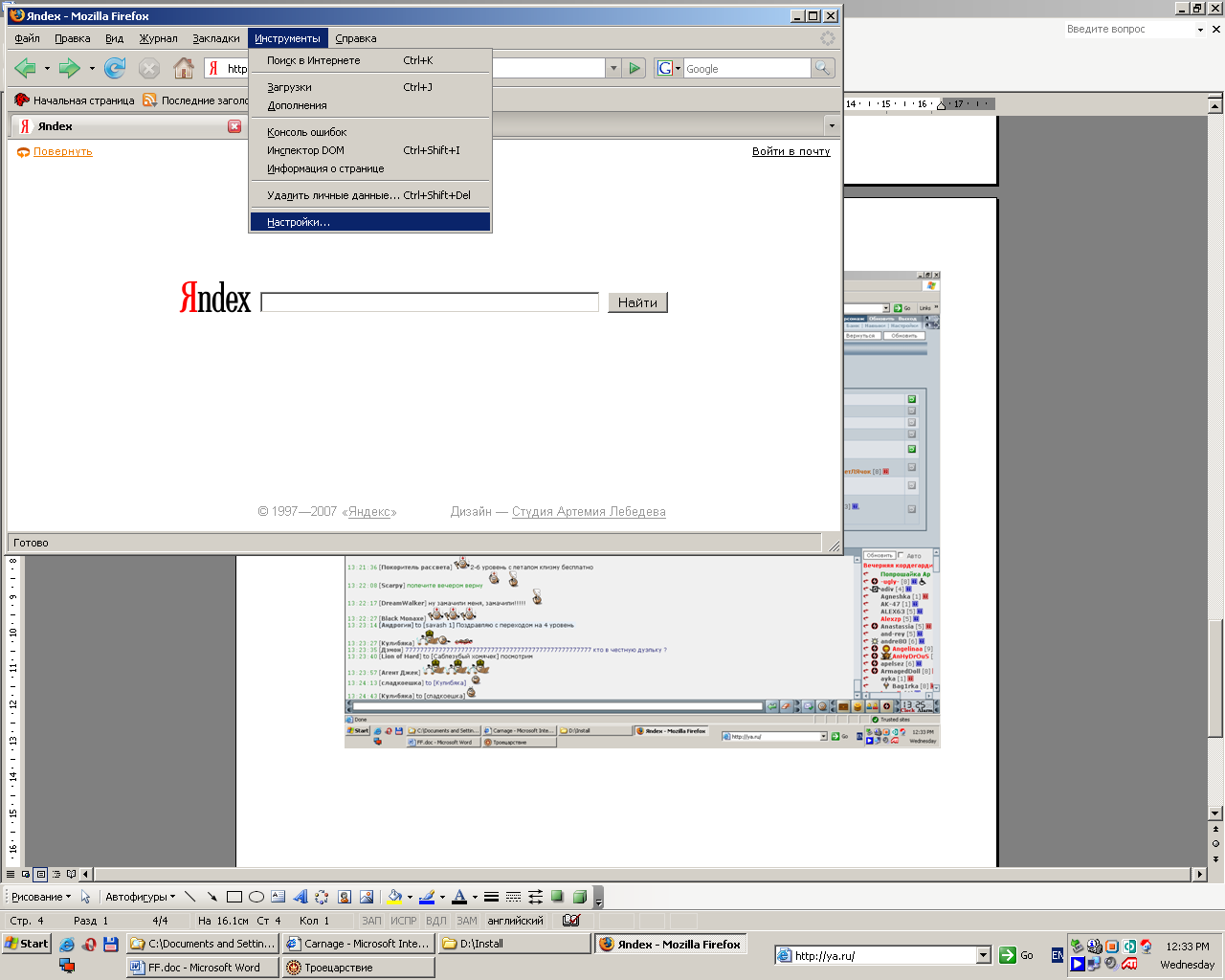Insert a Diagram from Drawing toolbar
Image resolution: width=1225 pixels, height=980 pixels.
(323, 897)
